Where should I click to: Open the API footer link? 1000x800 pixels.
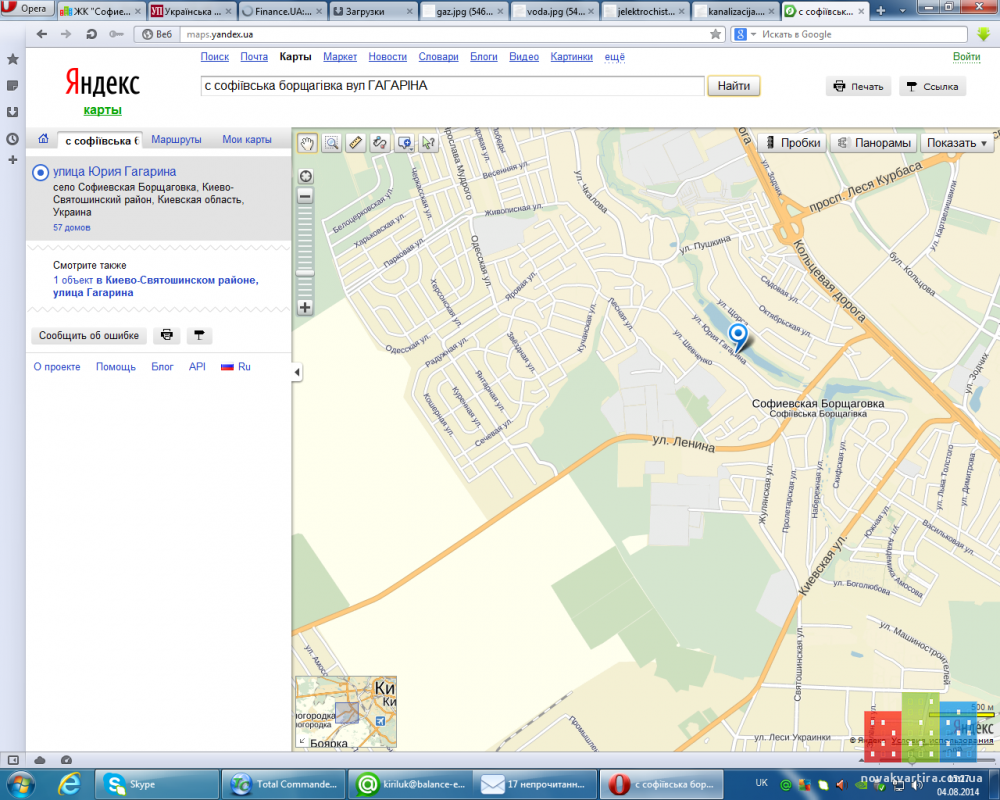click(x=197, y=367)
